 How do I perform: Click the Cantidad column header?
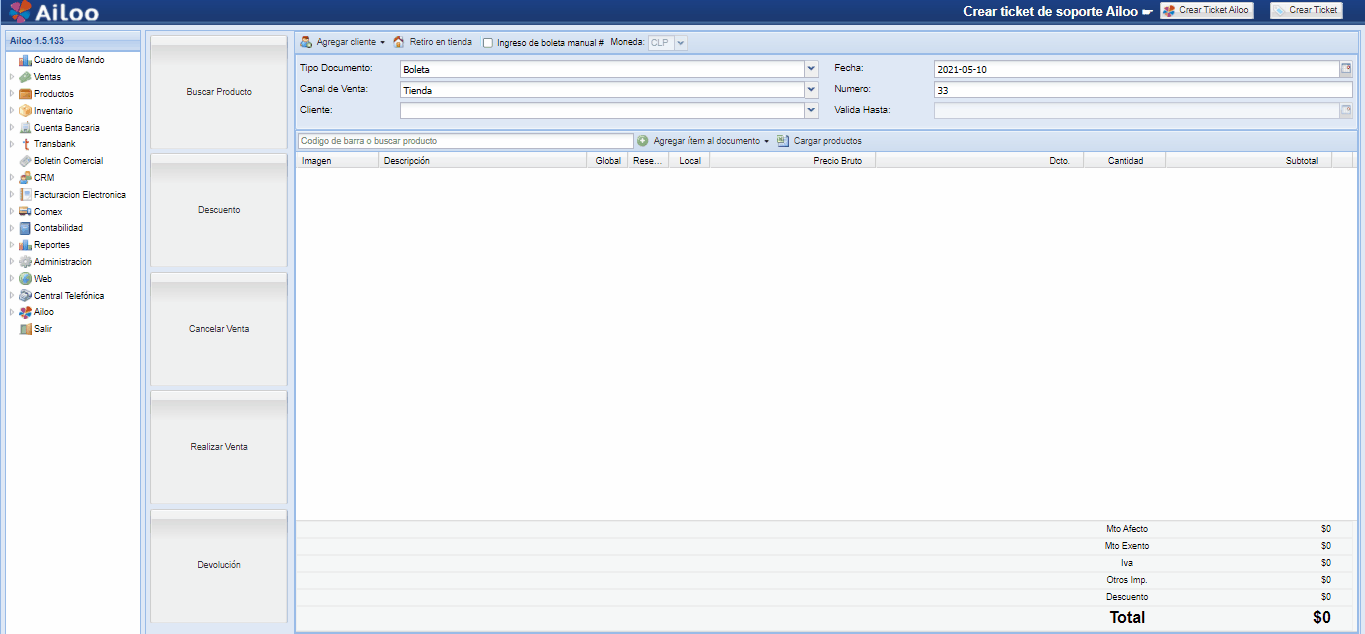(1124, 160)
